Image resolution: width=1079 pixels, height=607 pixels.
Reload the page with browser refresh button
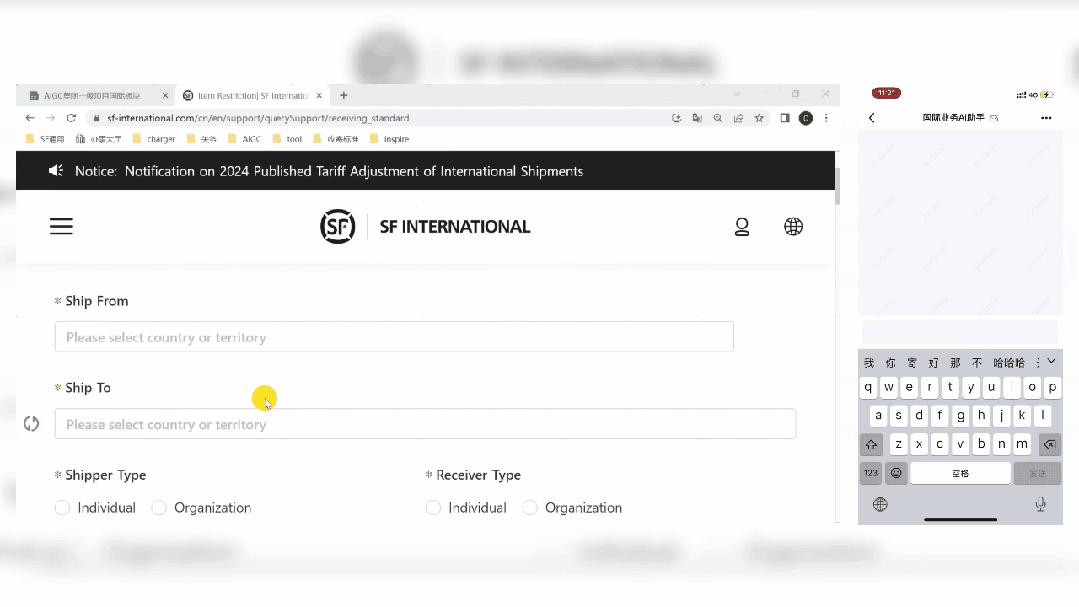[71, 118]
